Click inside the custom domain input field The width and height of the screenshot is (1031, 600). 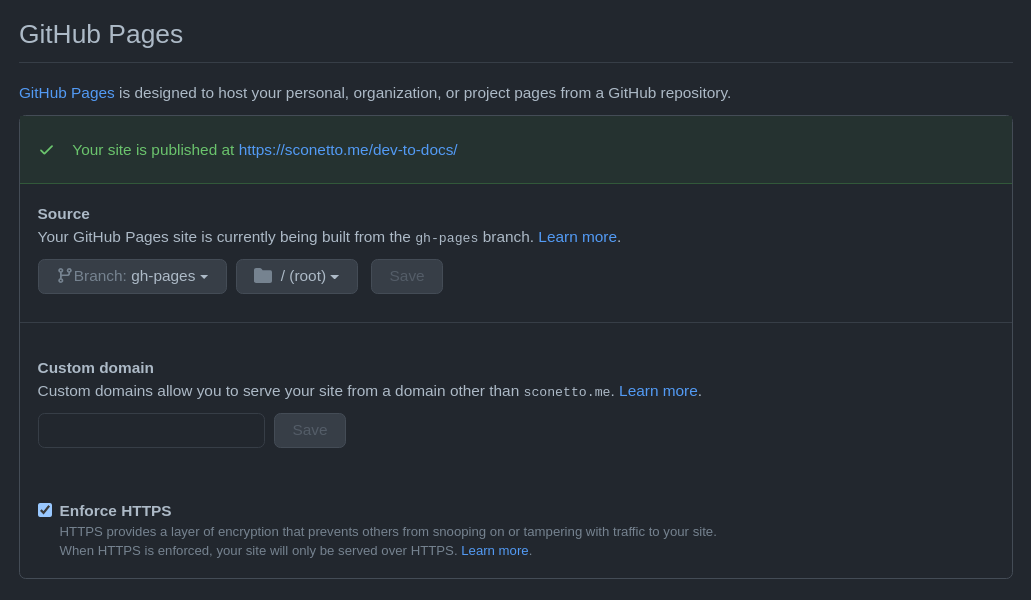150,429
